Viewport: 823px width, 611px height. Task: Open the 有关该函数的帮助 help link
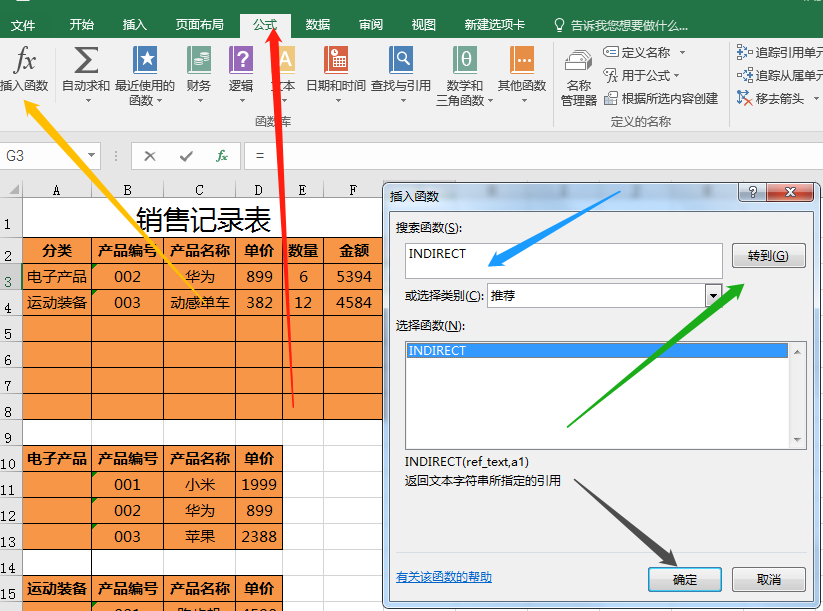click(x=444, y=577)
